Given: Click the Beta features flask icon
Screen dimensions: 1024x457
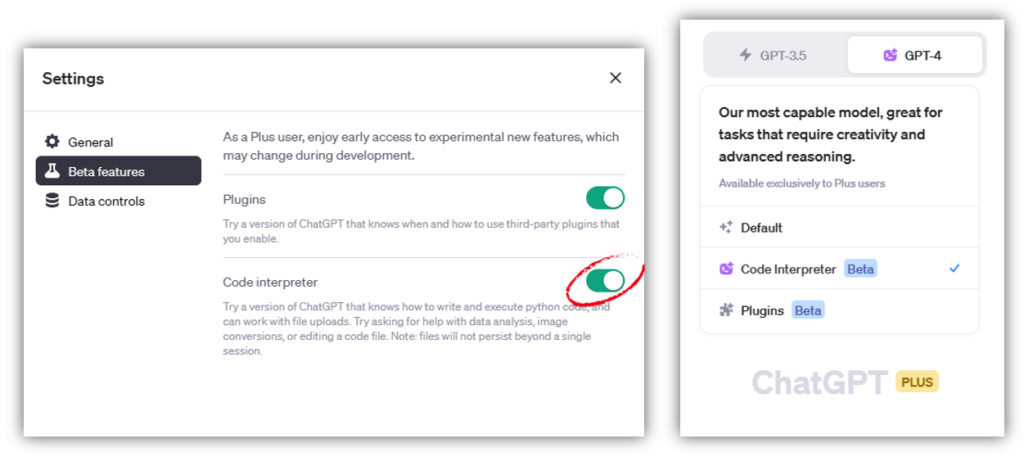Looking at the screenshot, I should point(52,171).
